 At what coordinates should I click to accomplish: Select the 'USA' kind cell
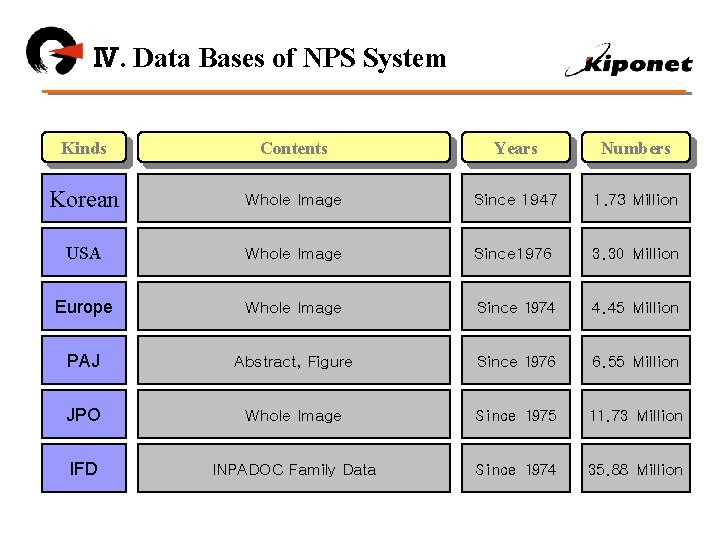pyautogui.click(x=84, y=252)
